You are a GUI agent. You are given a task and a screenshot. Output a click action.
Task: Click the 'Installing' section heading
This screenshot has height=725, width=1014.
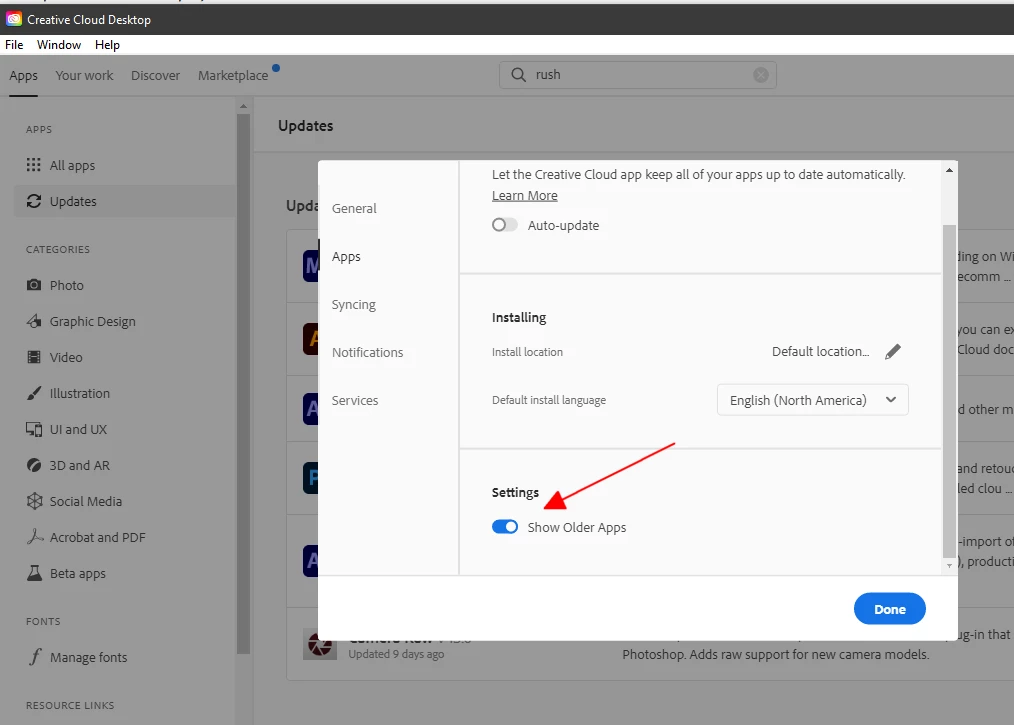tap(519, 318)
